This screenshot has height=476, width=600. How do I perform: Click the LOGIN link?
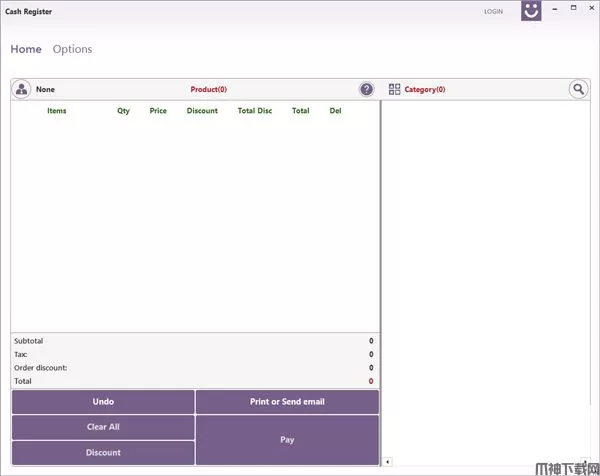click(493, 11)
